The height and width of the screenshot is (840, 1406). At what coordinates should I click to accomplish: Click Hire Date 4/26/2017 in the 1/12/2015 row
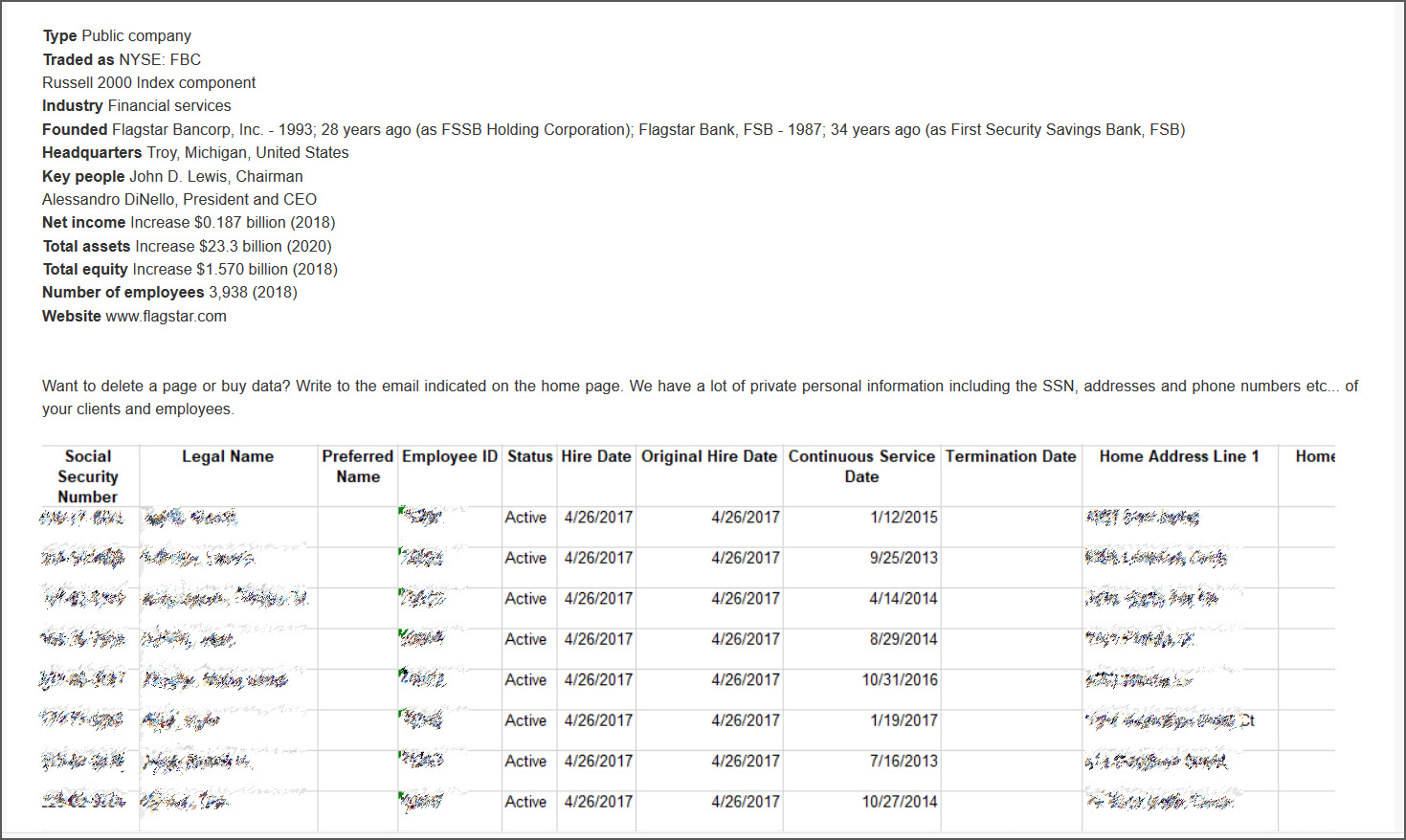[598, 518]
